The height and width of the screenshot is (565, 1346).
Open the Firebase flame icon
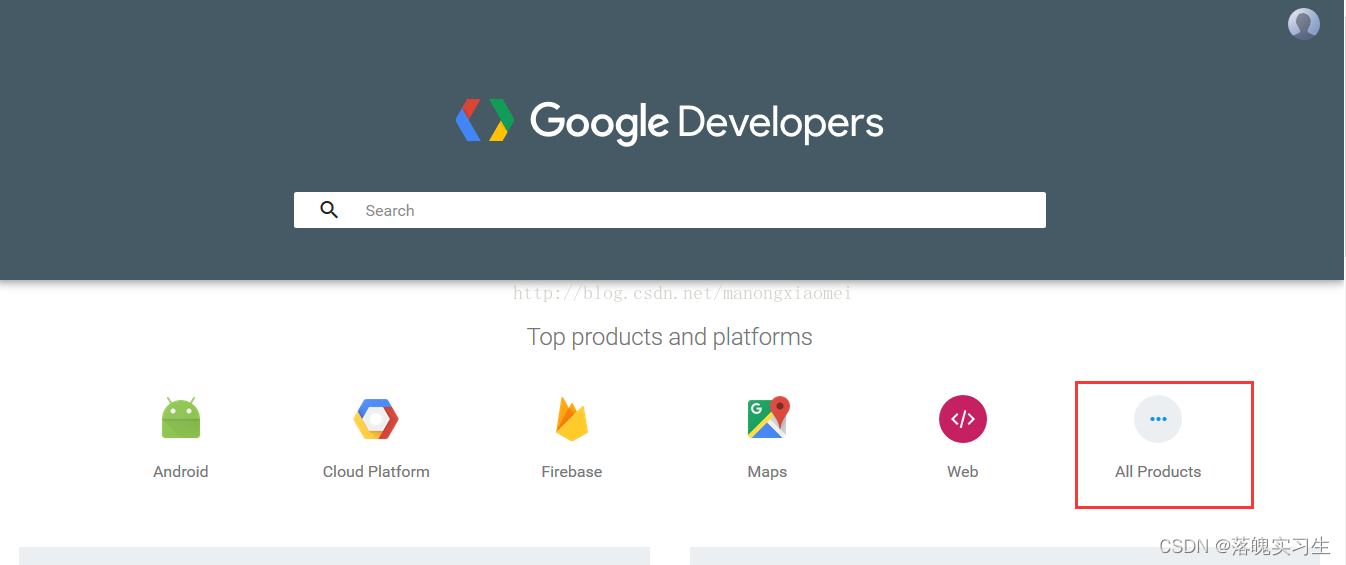572,419
